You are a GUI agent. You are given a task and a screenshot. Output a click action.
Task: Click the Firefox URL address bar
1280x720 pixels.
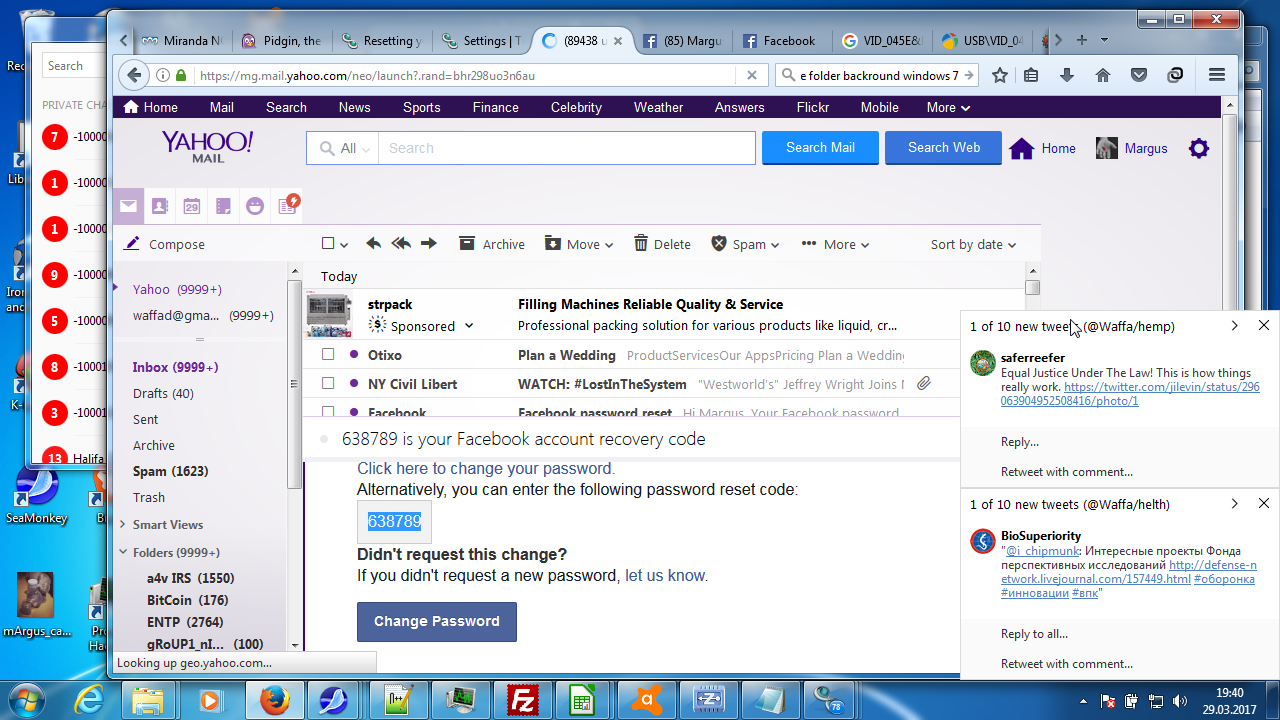click(x=465, y=75)
